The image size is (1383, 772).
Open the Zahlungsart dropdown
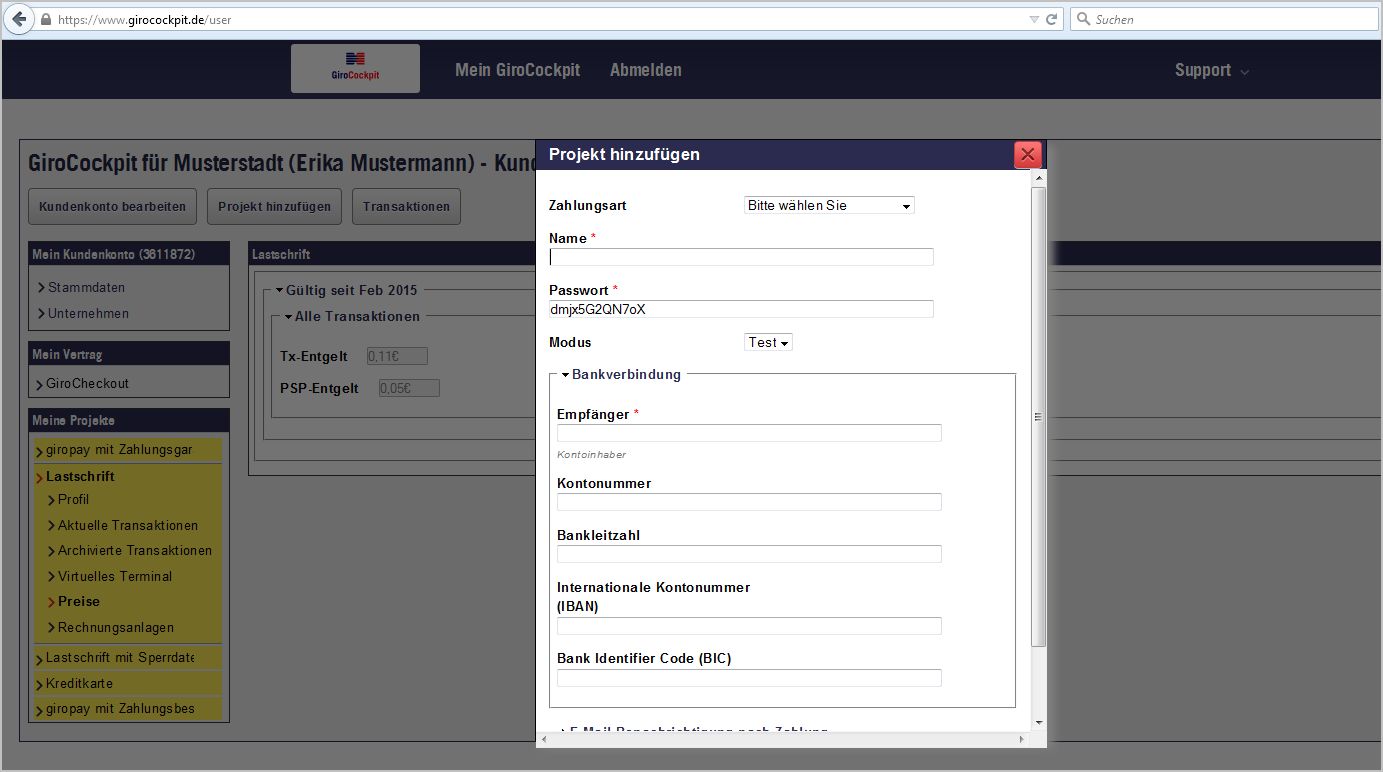[x=829, y=205]
